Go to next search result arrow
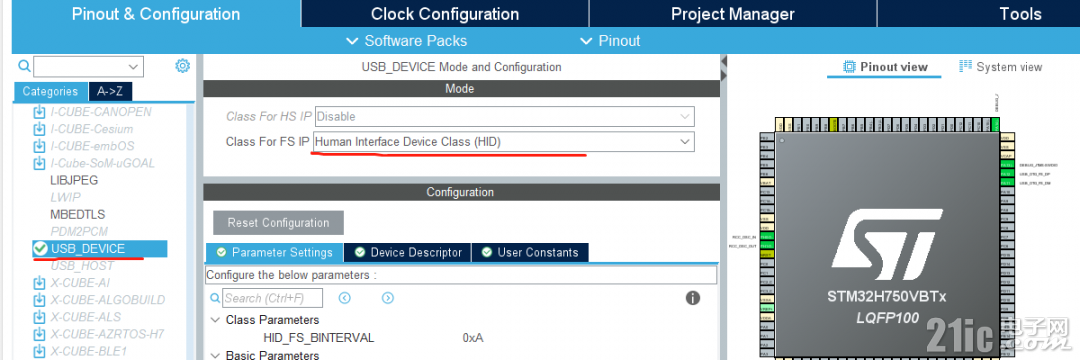The image size is (1080, 360). [x=388, y=298]
